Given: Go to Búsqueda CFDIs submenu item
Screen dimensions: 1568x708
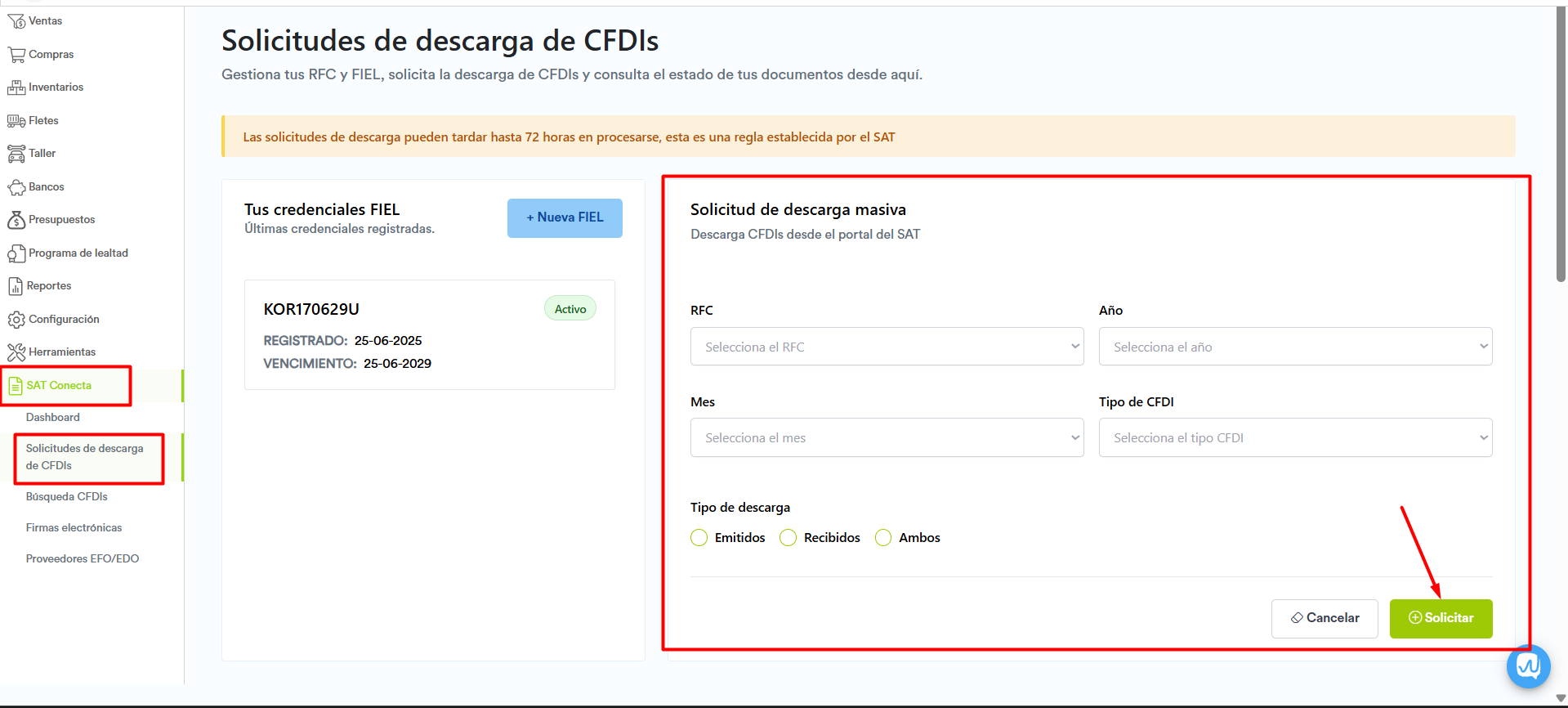Looking at the screenshot, I should (x=66, y=497).
